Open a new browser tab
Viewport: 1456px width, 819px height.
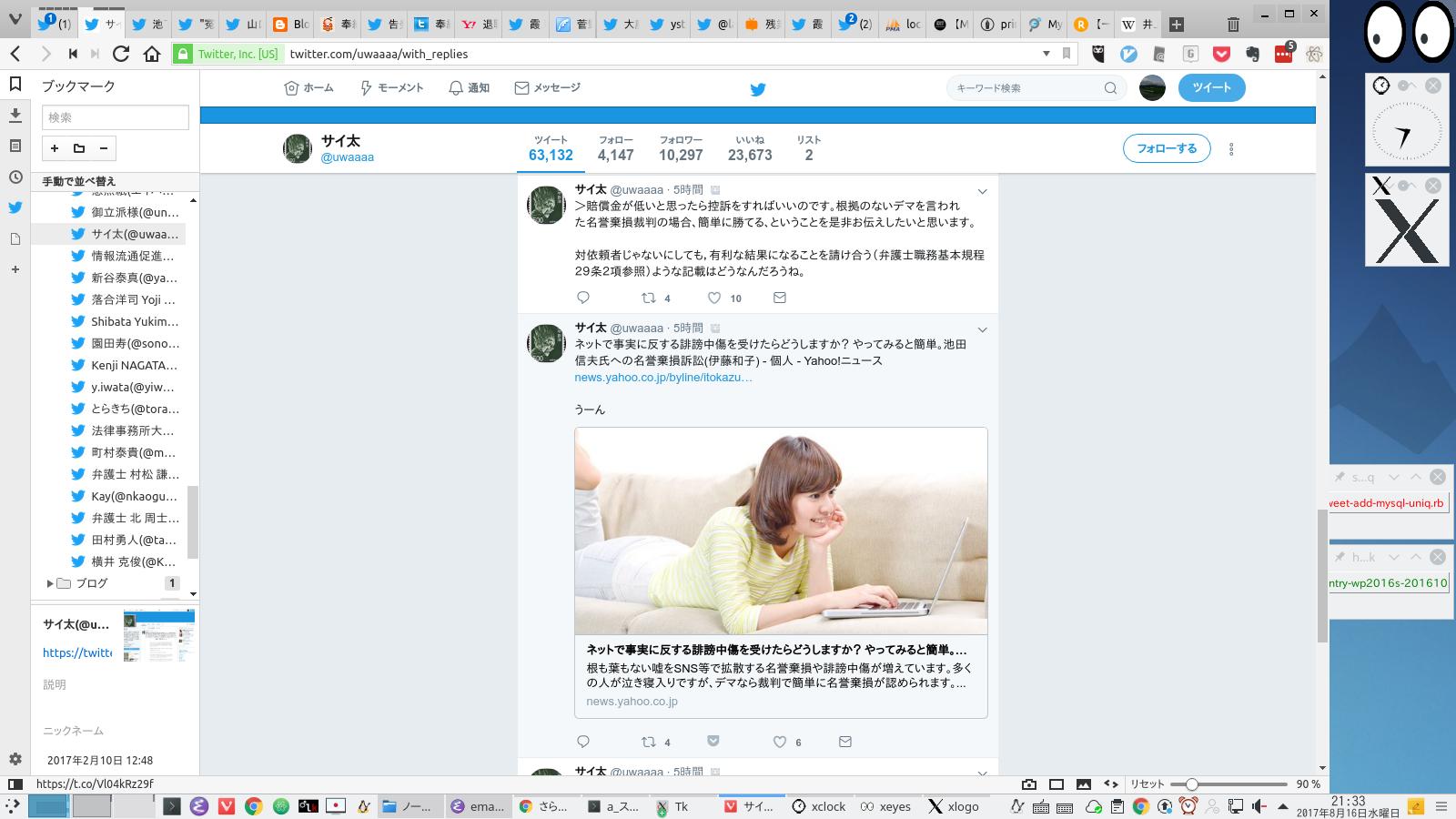1177,25
